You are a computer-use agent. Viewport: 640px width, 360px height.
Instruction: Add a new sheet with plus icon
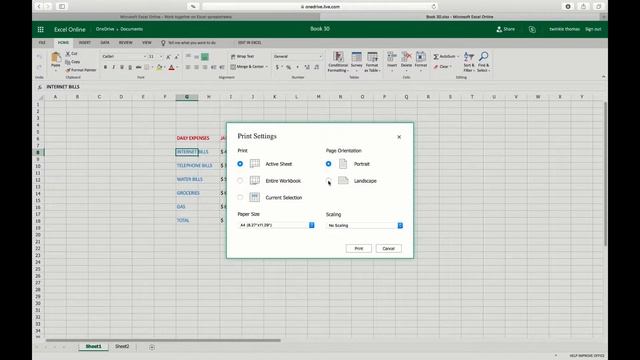pos(152,347)
